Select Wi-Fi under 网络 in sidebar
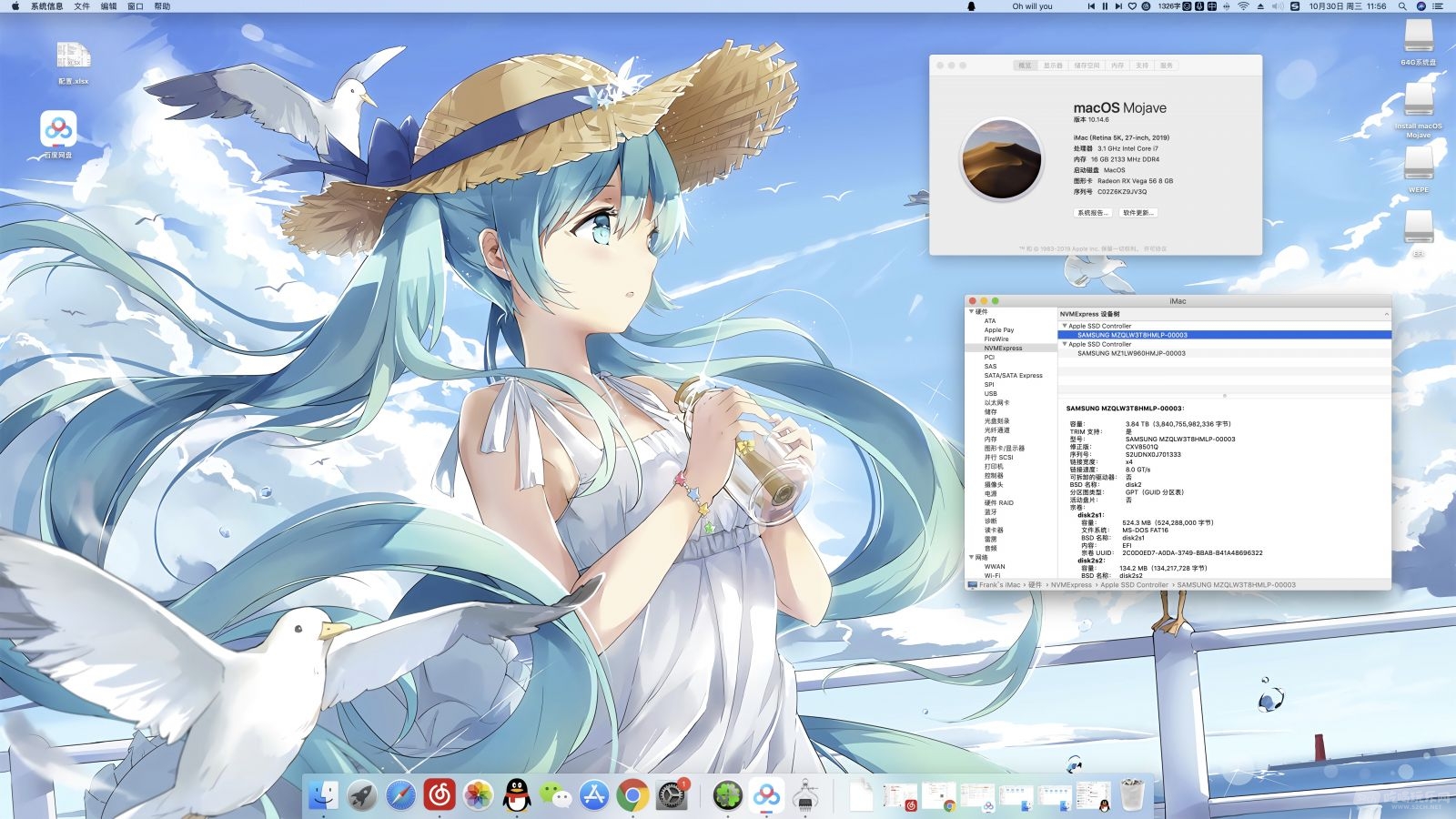This screenshot has height=819, width=1456. [x=992, y=575]
